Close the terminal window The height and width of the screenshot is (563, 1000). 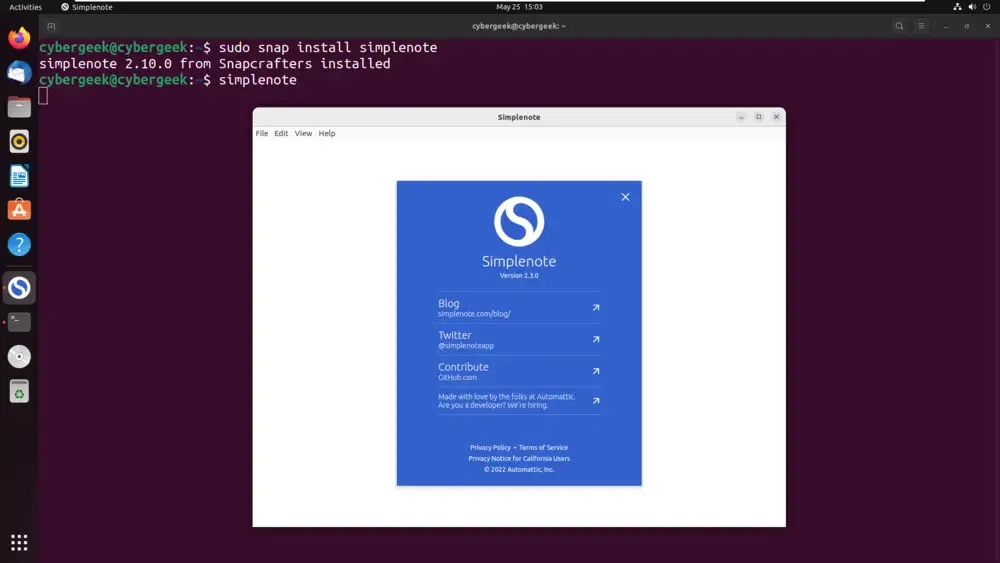pos(988,26)
